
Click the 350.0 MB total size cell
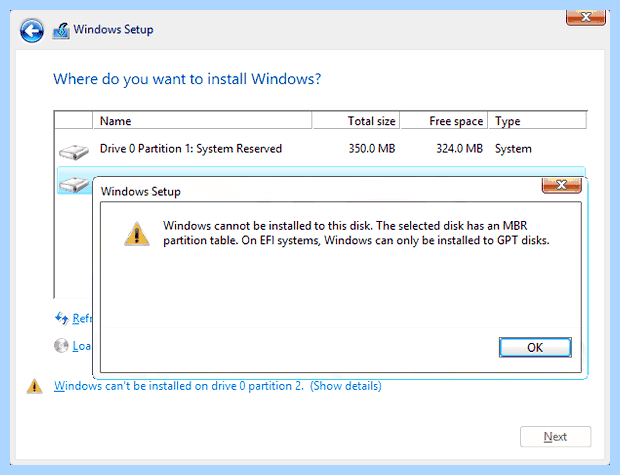pos(372,149)
